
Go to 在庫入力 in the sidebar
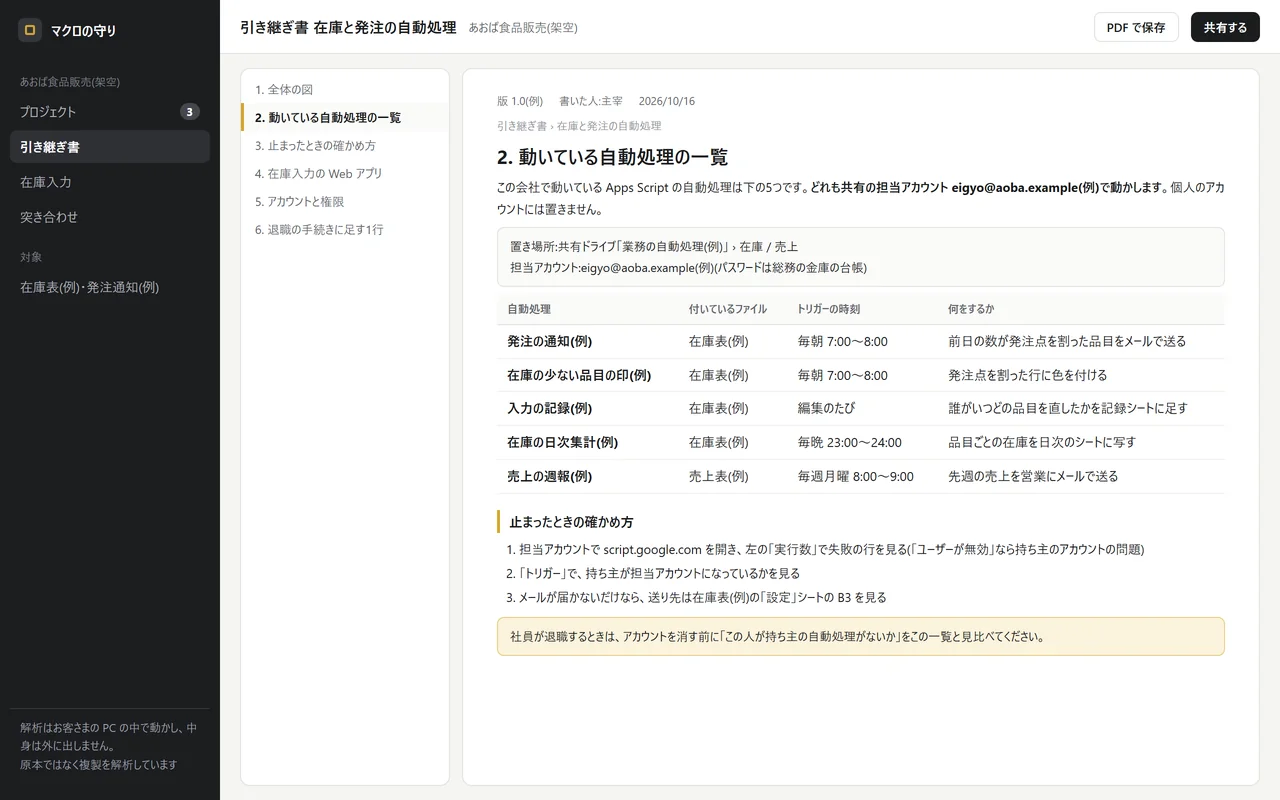pos(110,182)
